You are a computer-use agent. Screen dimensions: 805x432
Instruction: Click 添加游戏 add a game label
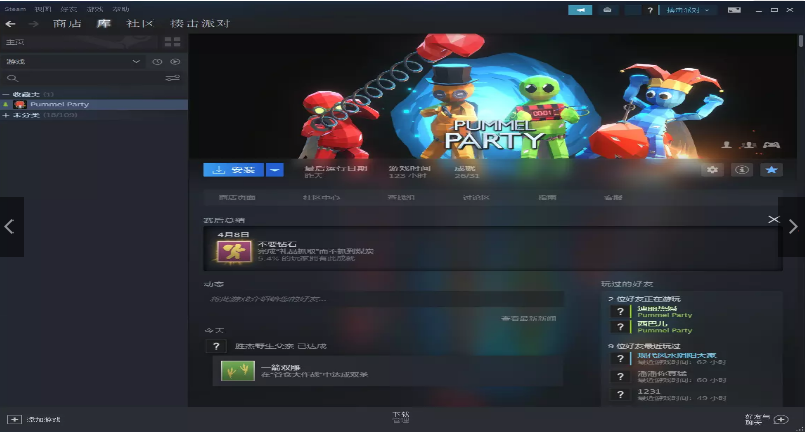pyautogui.click(x=44, y=420)
